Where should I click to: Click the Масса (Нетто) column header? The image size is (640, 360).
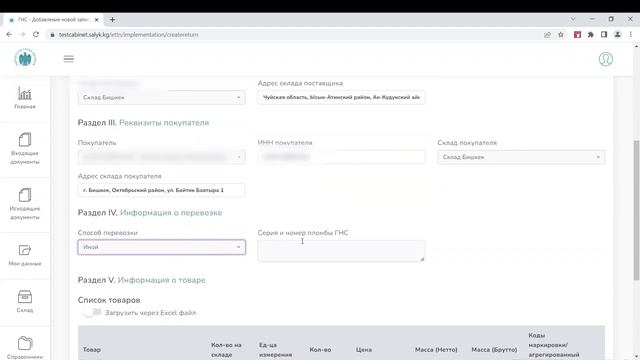436,350
